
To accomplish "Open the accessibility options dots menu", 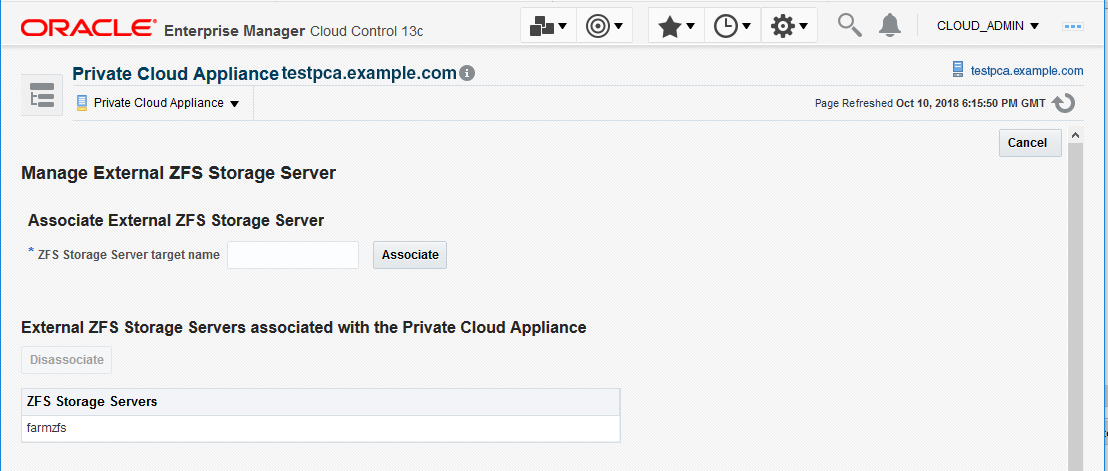I will (1073, 26).
